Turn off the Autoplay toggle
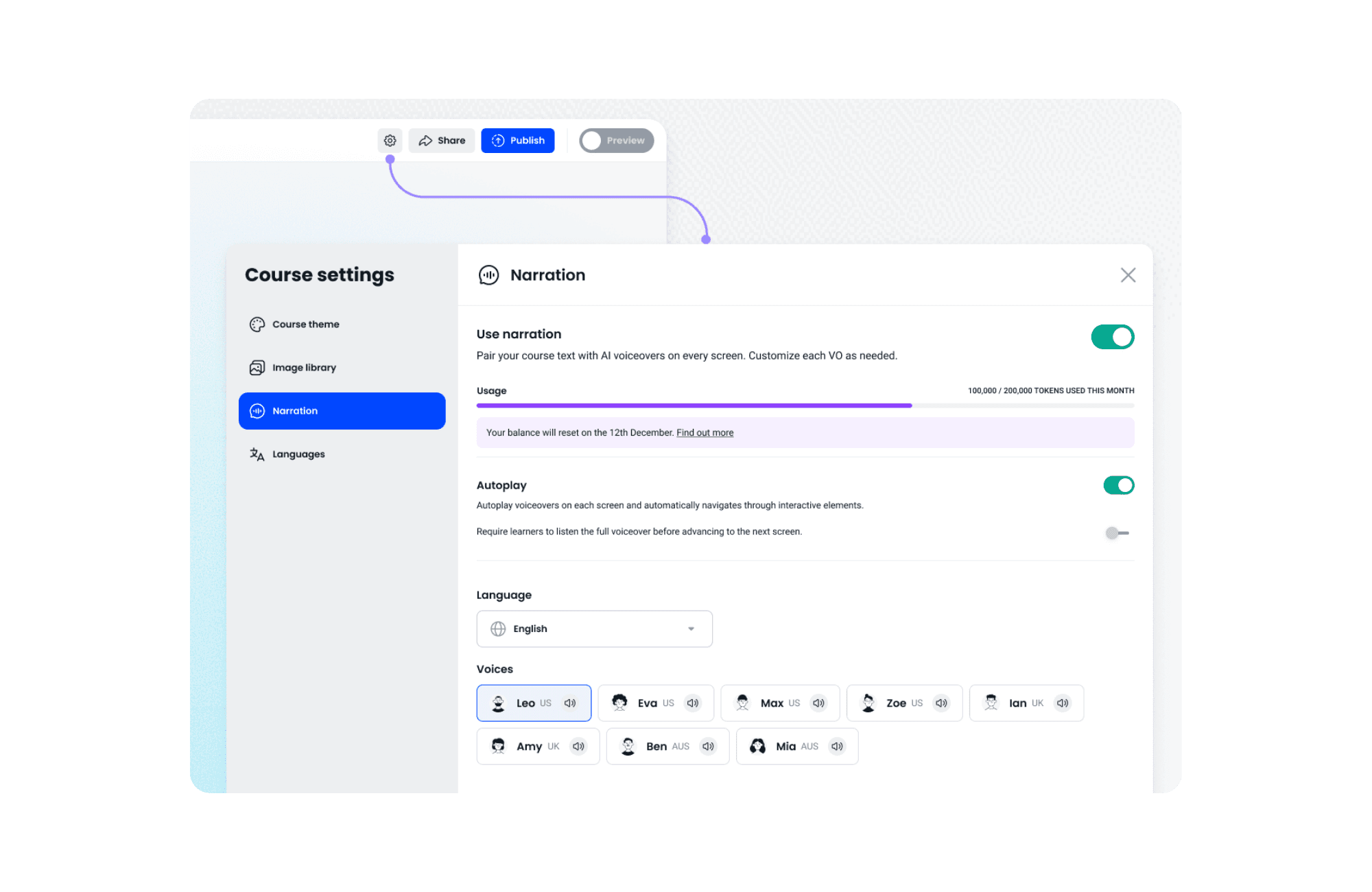The height and width of the screenshot is (892, 1372). pos(1118,485)
